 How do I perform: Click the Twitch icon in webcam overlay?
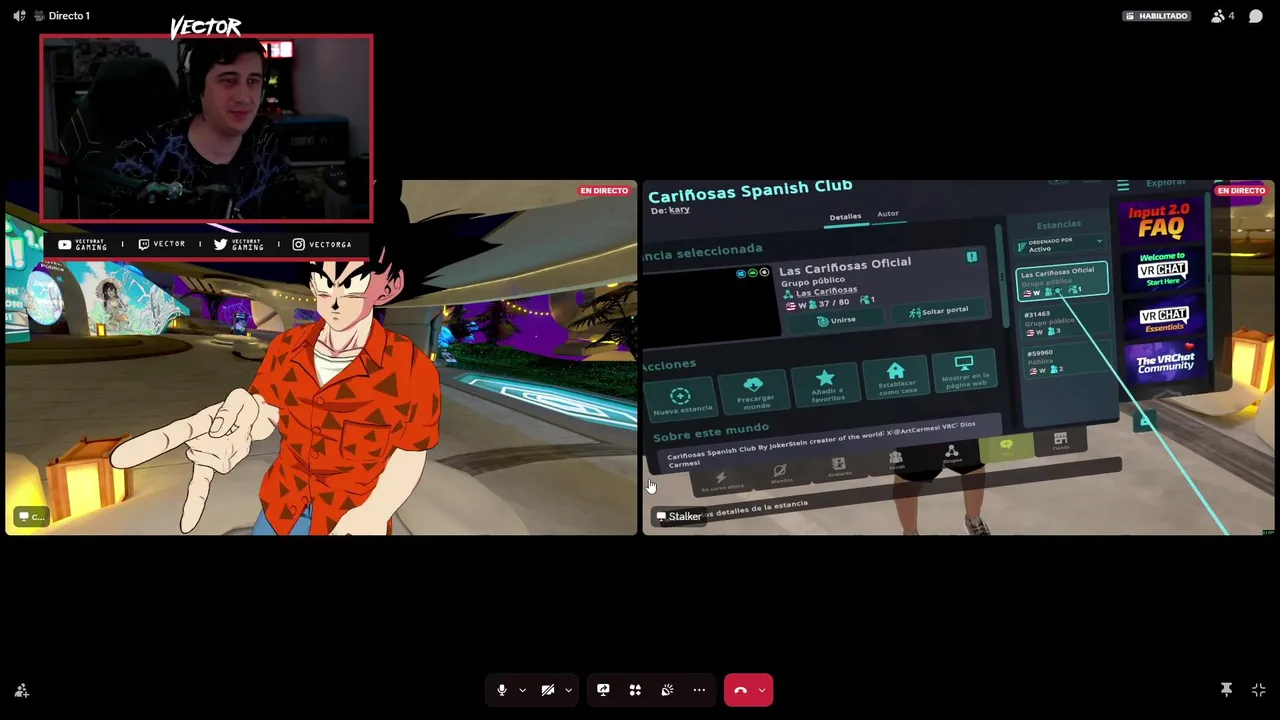143,244
